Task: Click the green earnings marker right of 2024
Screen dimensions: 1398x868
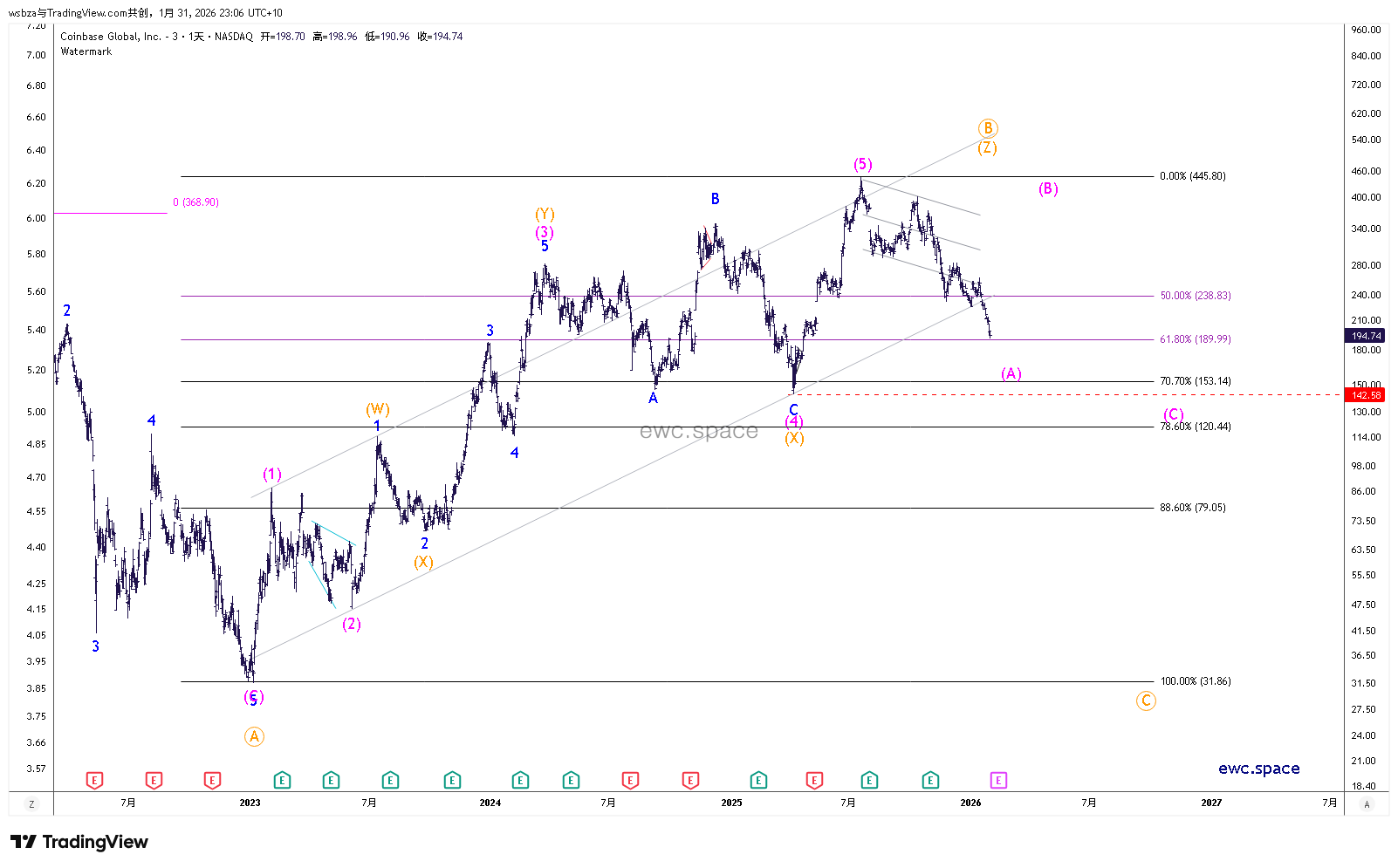Action: point(520,780)
